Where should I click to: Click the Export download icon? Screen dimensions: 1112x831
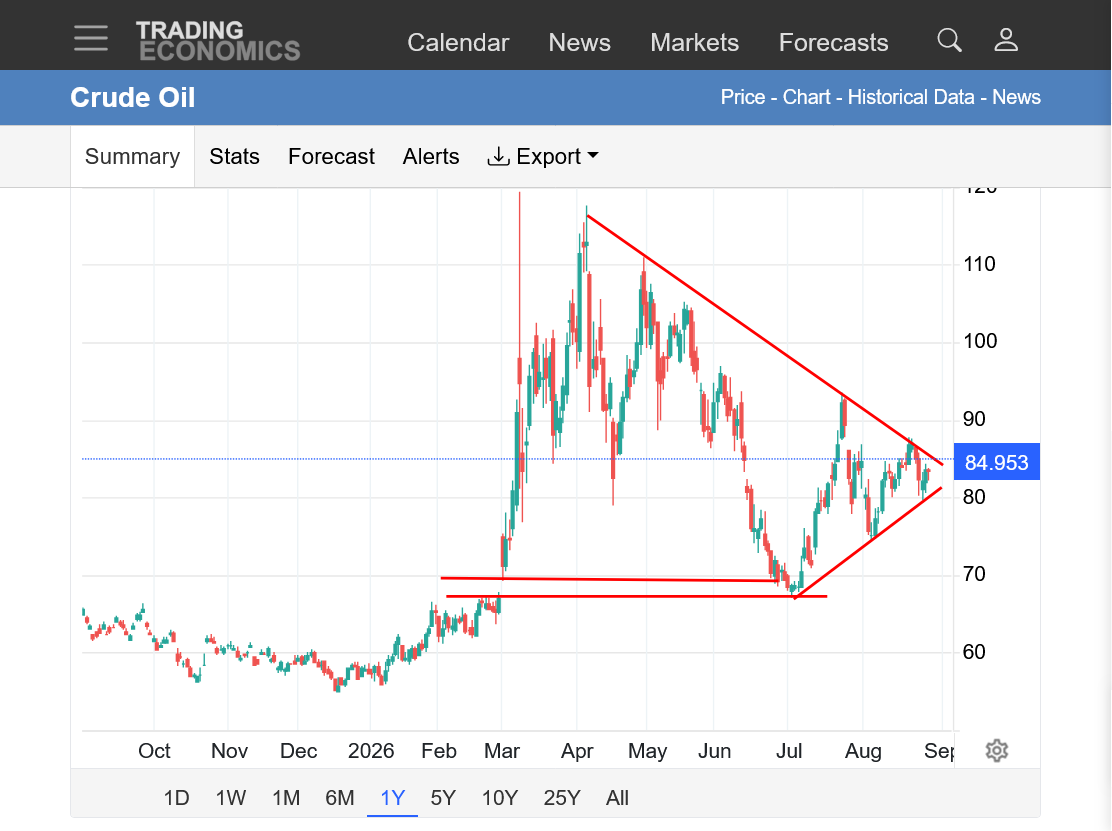[499, 156]
